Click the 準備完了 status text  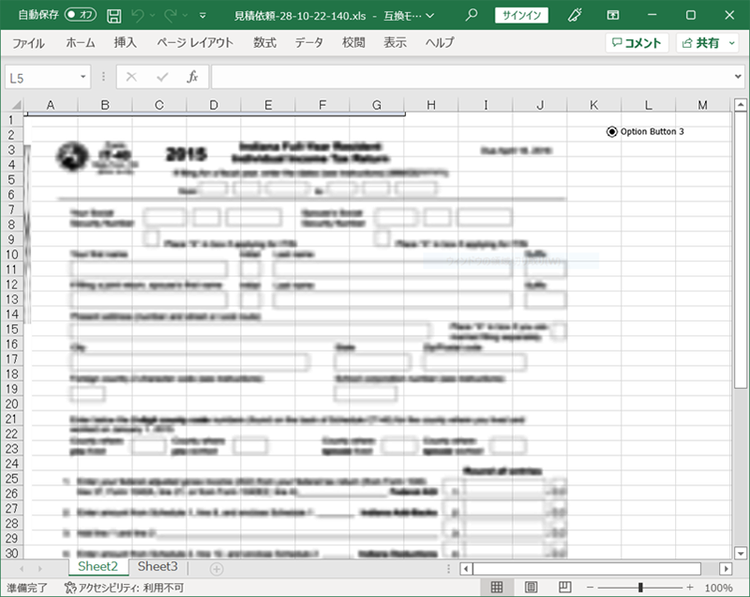pos(27,588)
